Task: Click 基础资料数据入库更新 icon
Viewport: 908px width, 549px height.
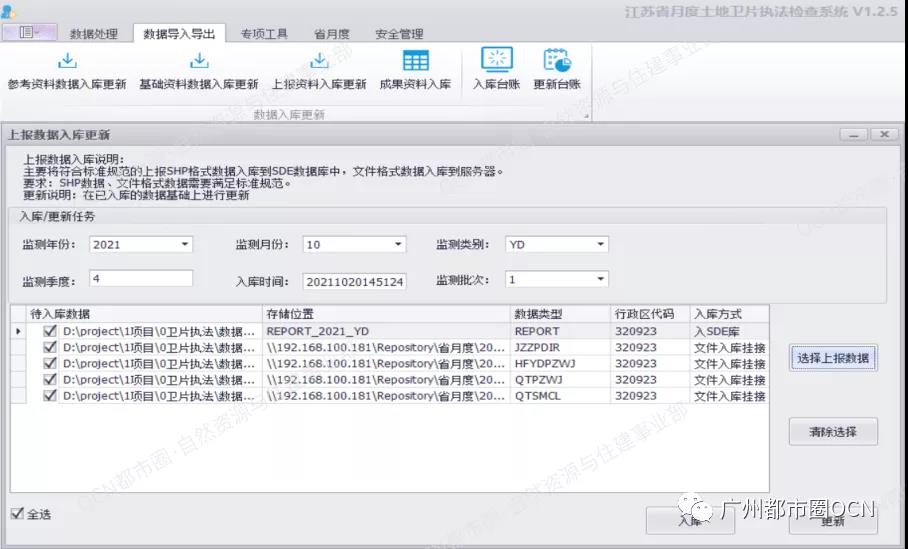Action: point(199,60)
